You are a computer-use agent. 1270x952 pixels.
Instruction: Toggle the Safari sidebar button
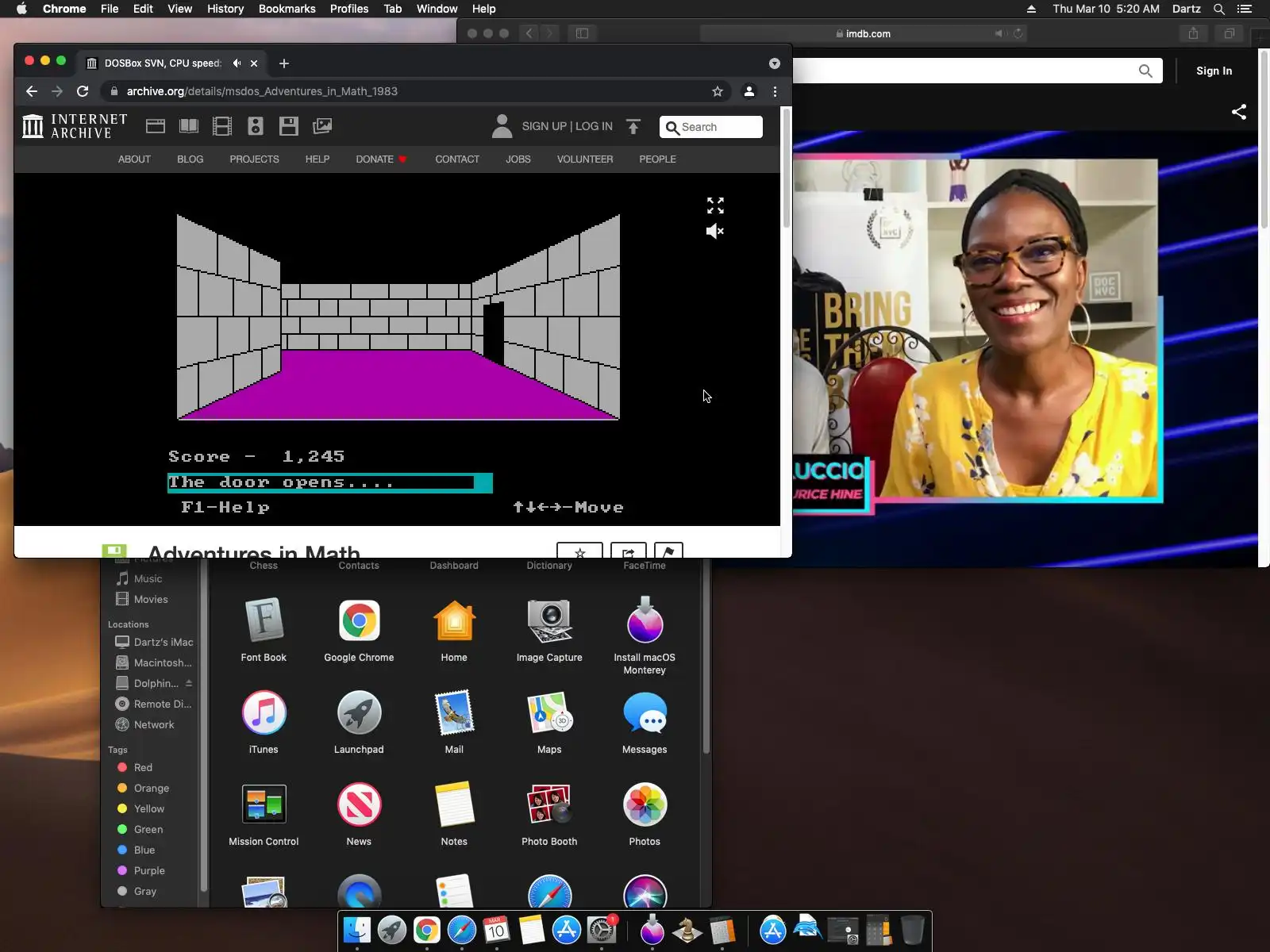582,33
